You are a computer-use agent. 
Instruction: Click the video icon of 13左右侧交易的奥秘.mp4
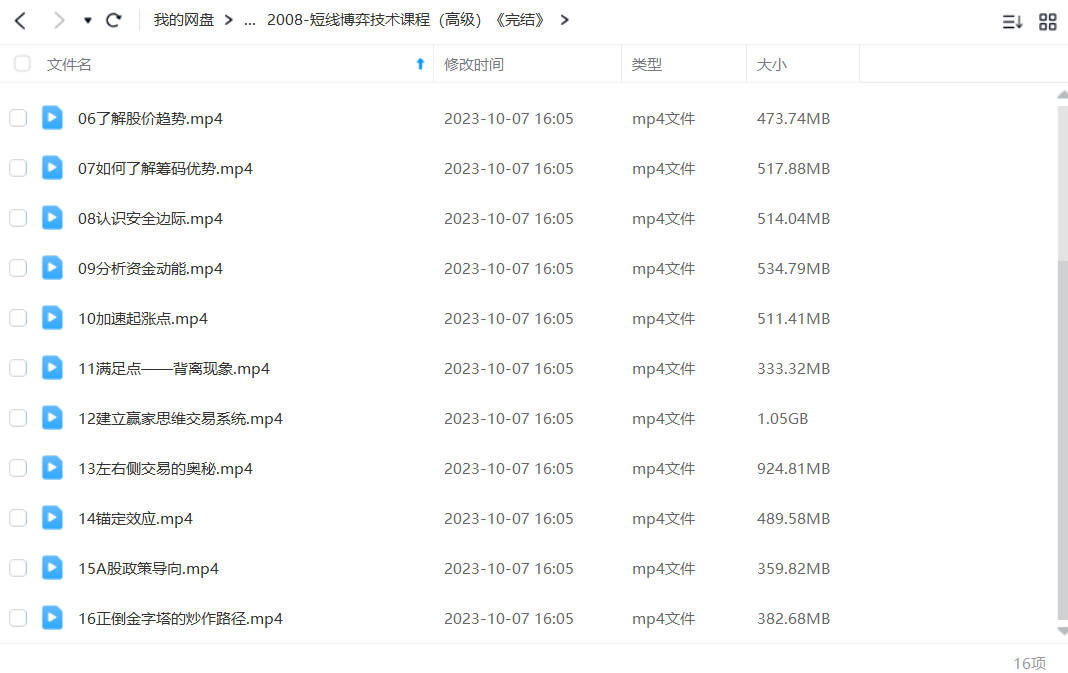tap(52, 467)
